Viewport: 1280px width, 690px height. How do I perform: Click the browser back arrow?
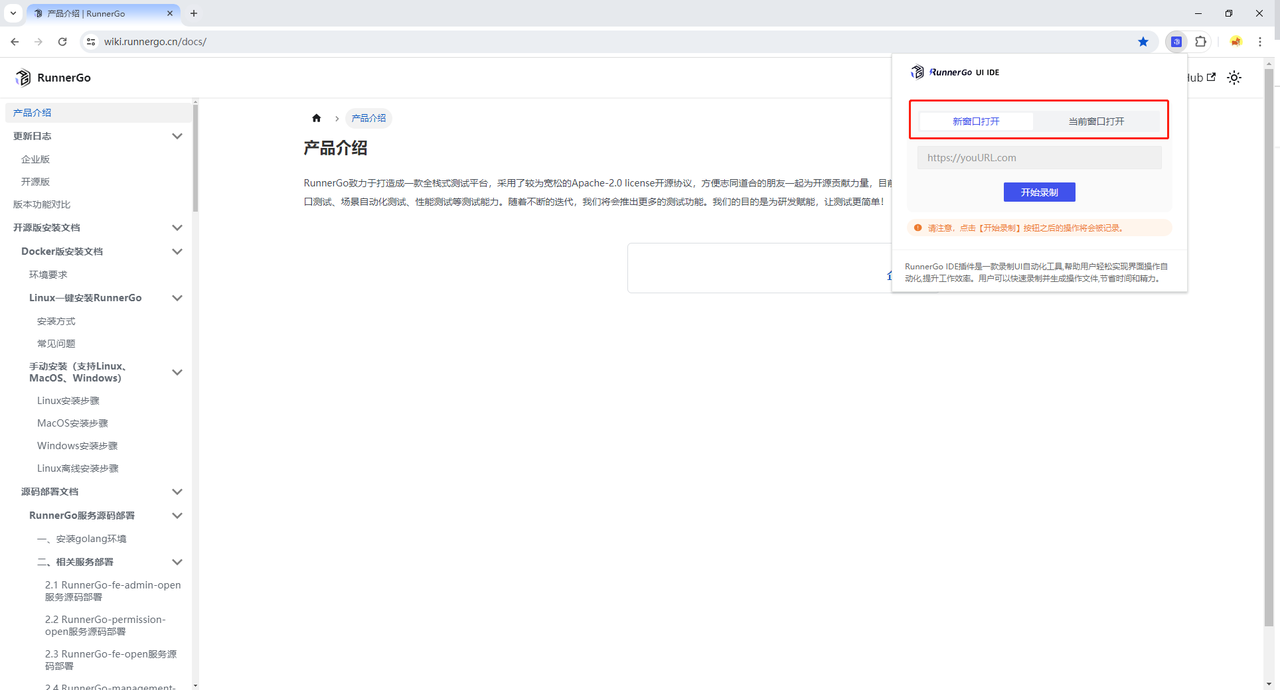[15, 42]
